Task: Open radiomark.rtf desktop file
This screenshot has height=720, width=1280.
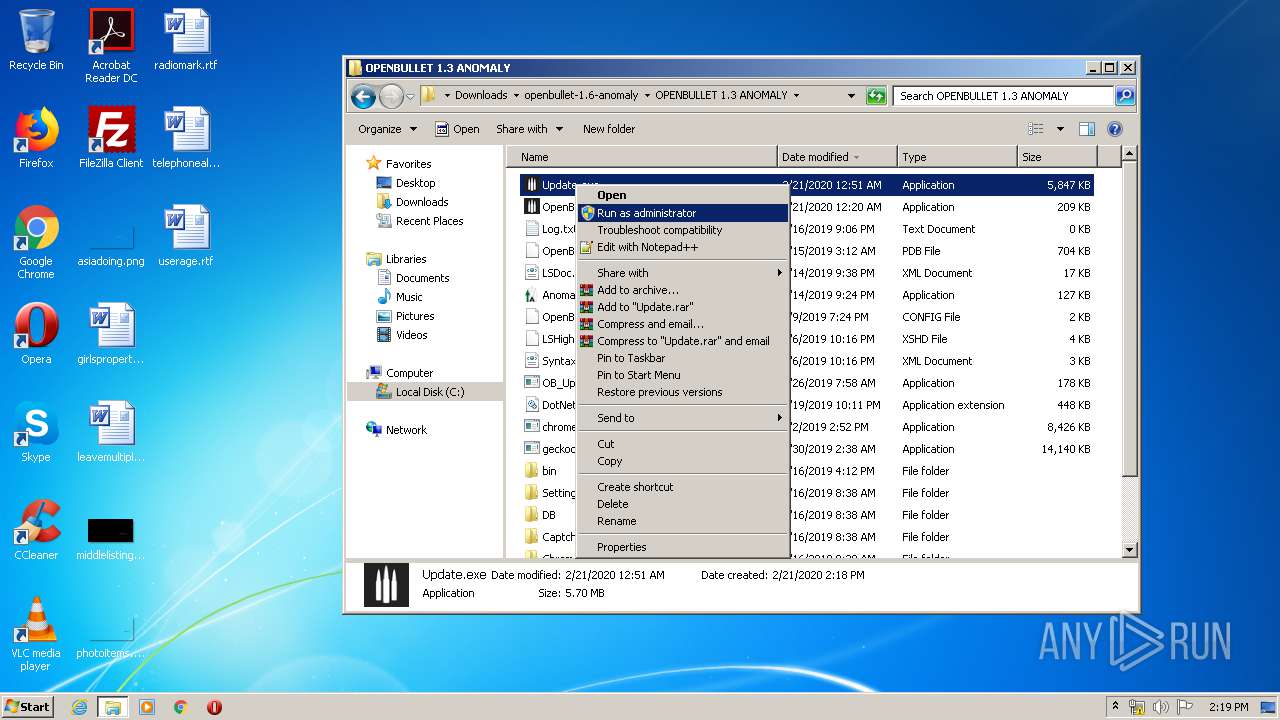Action: click(x=186, y=40)
